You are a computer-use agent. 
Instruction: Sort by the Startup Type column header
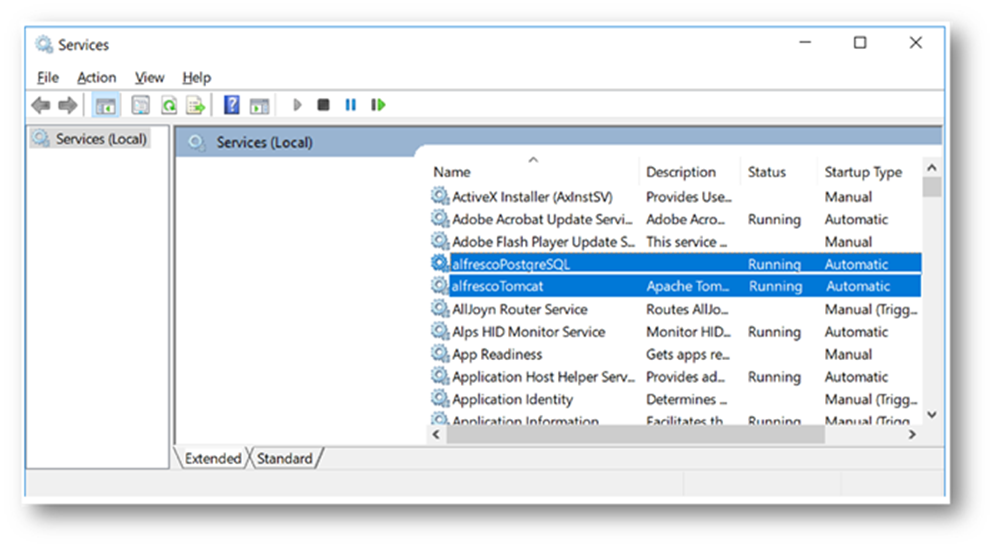point(862,172)
